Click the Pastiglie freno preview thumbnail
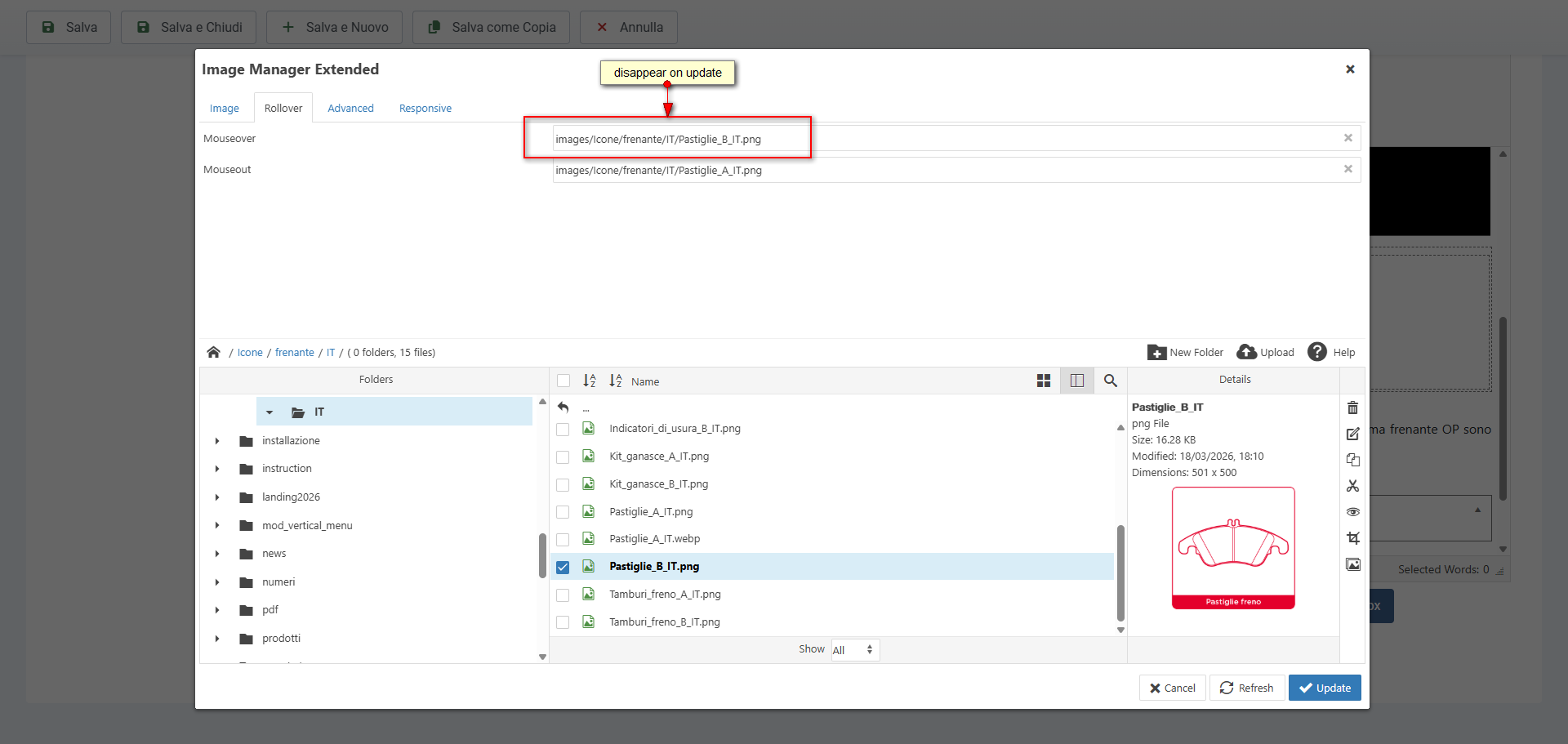This screenshot has height=744, width=1568. (1233, 548)
